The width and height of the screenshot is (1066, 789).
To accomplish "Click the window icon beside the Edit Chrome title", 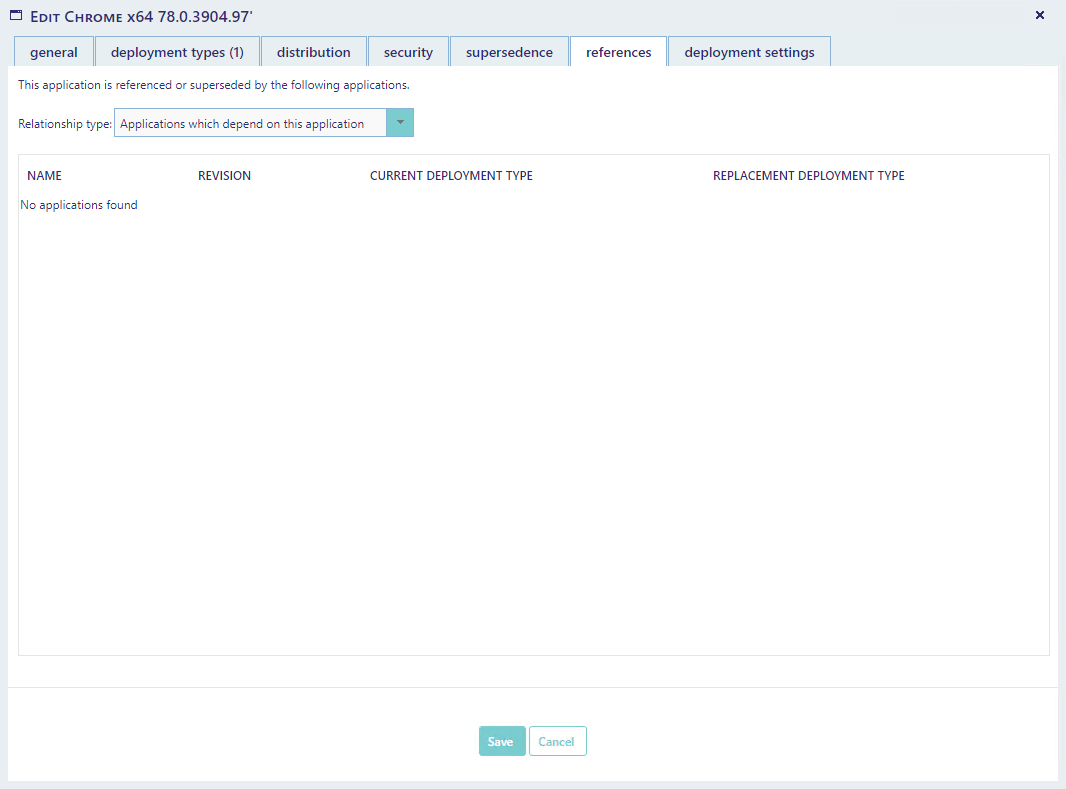I will (16, 16).
